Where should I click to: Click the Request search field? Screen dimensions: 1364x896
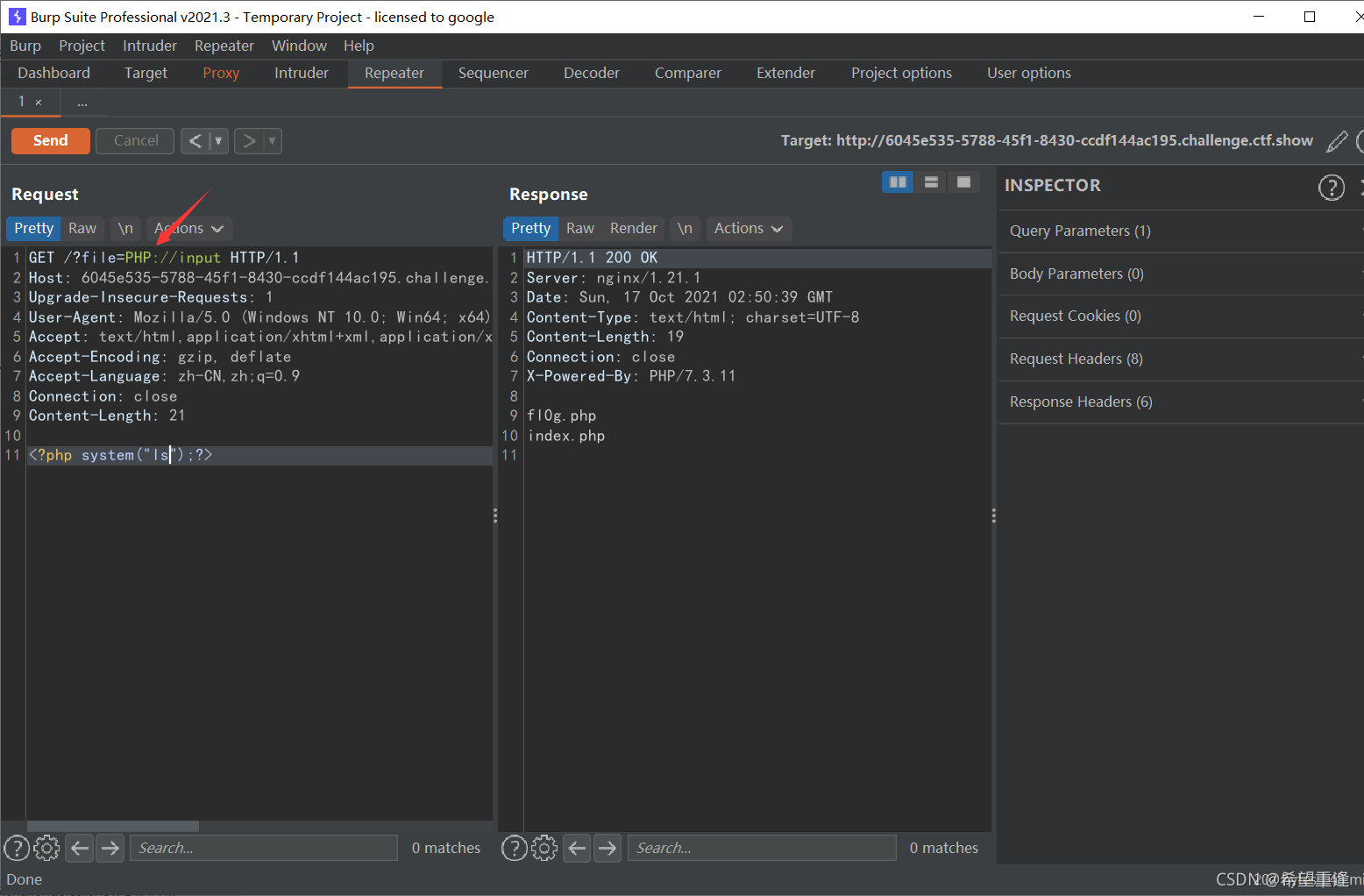(264, 848)
